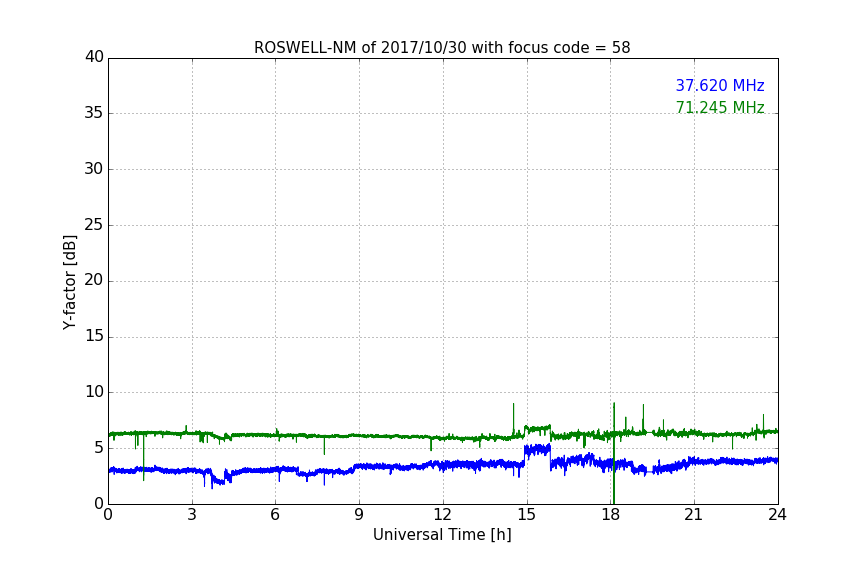Click the tall green spike just after hour 18

(614, 453)
